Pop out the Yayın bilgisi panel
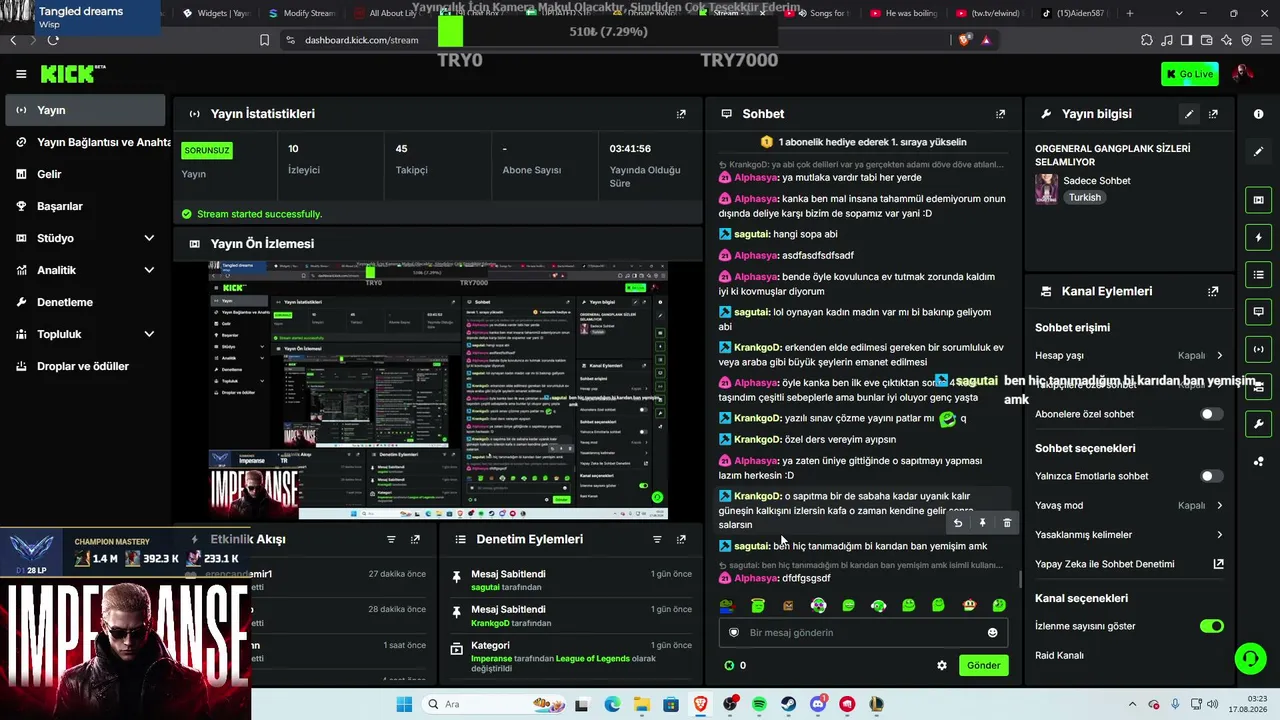1280x720 pixels. coord(1213,114)
